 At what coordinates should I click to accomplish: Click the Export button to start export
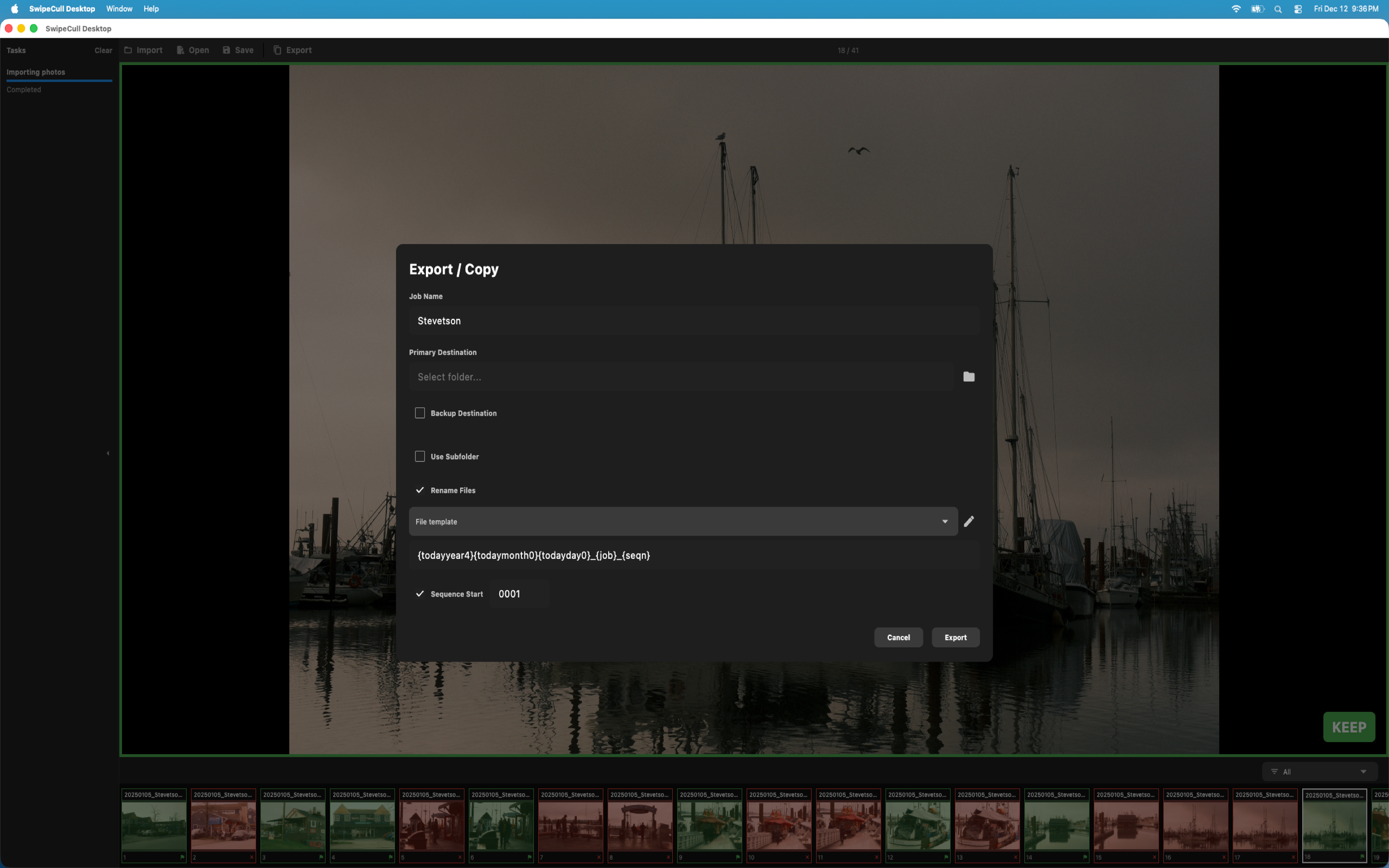point(955,637)
